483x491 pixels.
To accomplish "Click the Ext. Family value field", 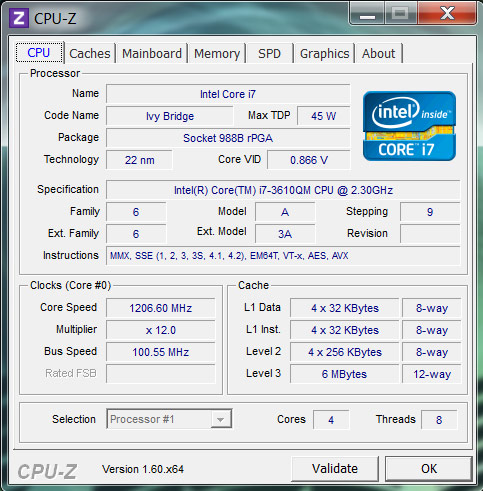I will coord(136,234).
